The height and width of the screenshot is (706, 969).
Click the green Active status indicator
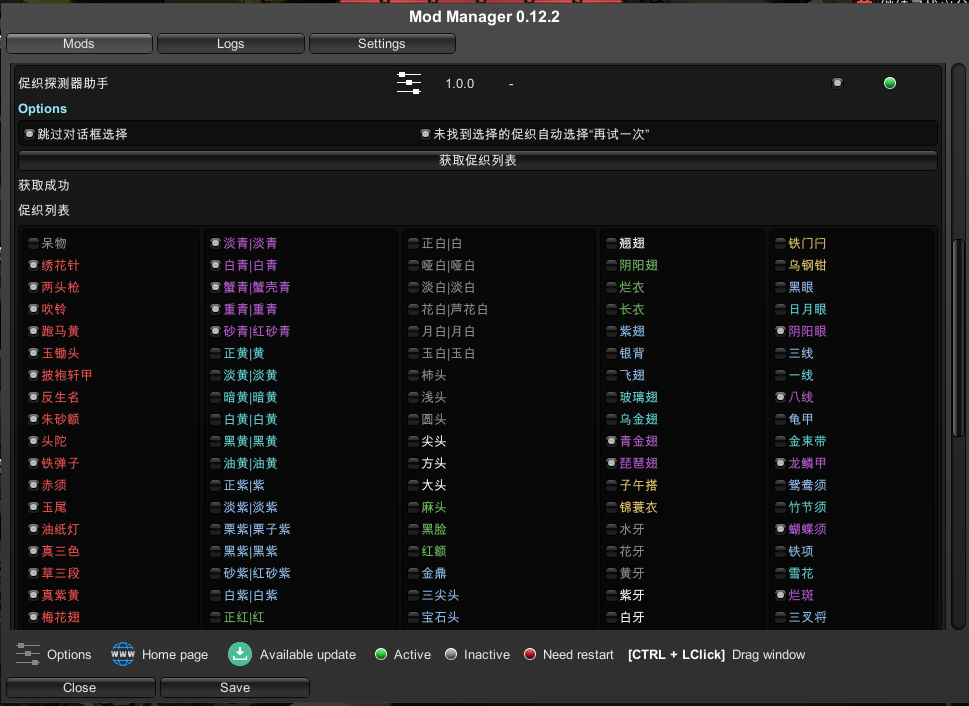tap(889, 83)
